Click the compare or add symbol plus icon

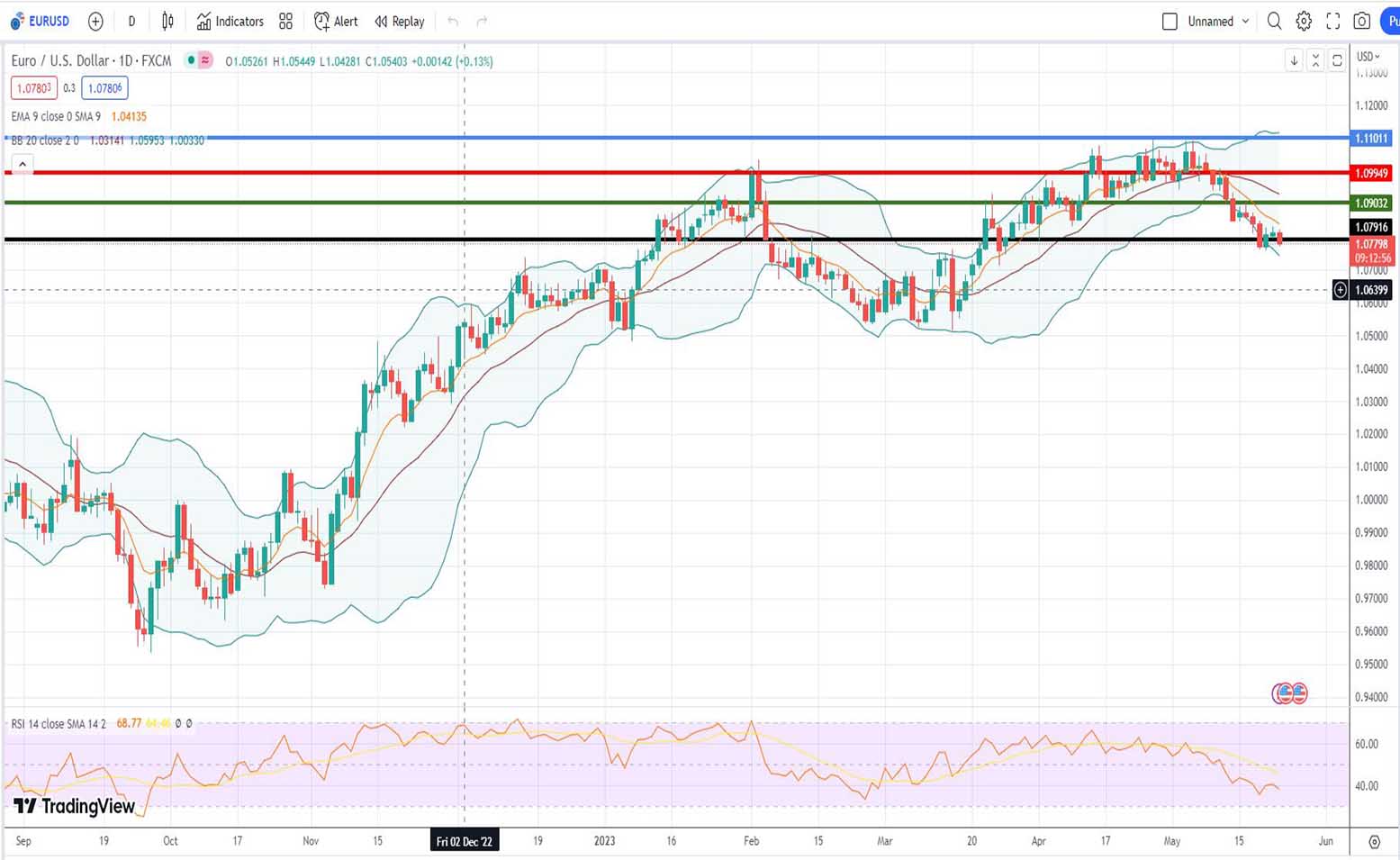point(95,22)
